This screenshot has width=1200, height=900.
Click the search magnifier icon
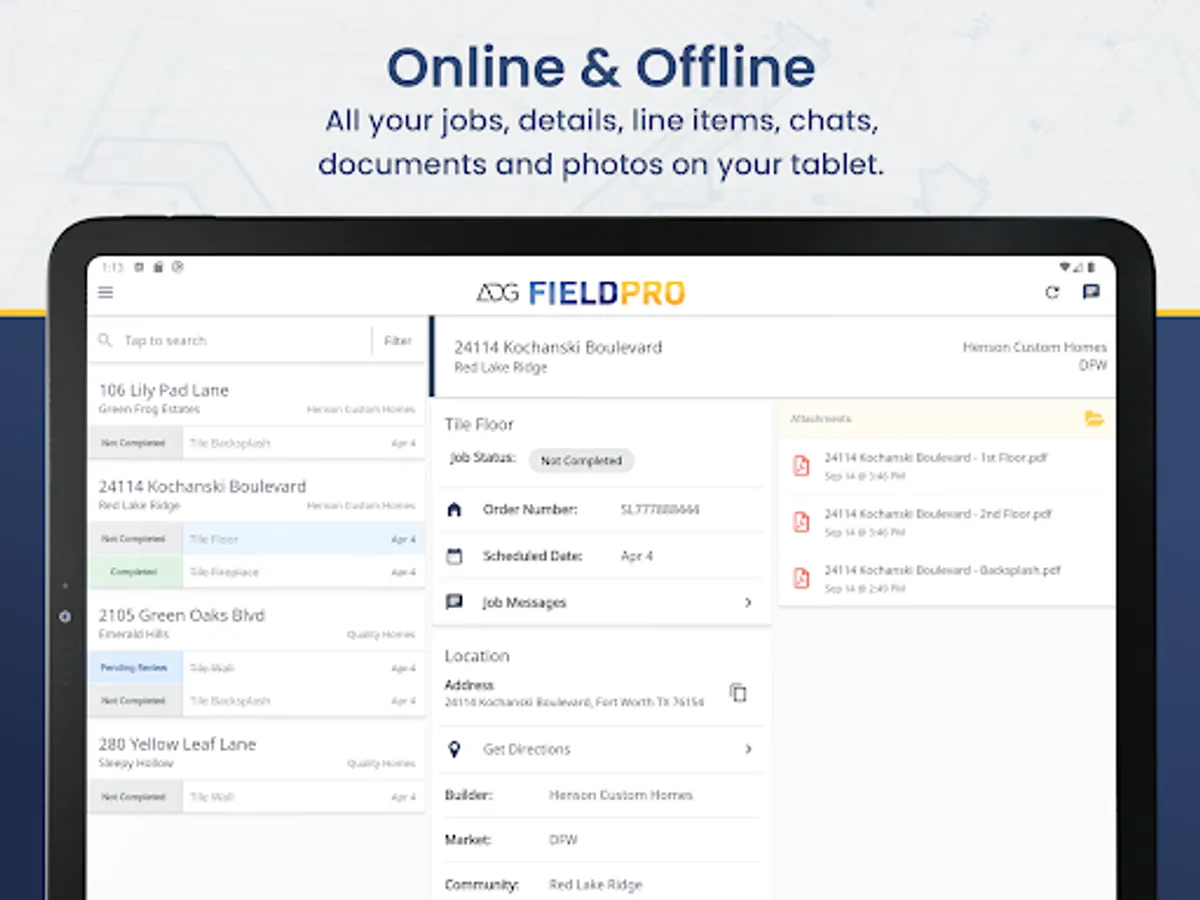tap(105, 341)
